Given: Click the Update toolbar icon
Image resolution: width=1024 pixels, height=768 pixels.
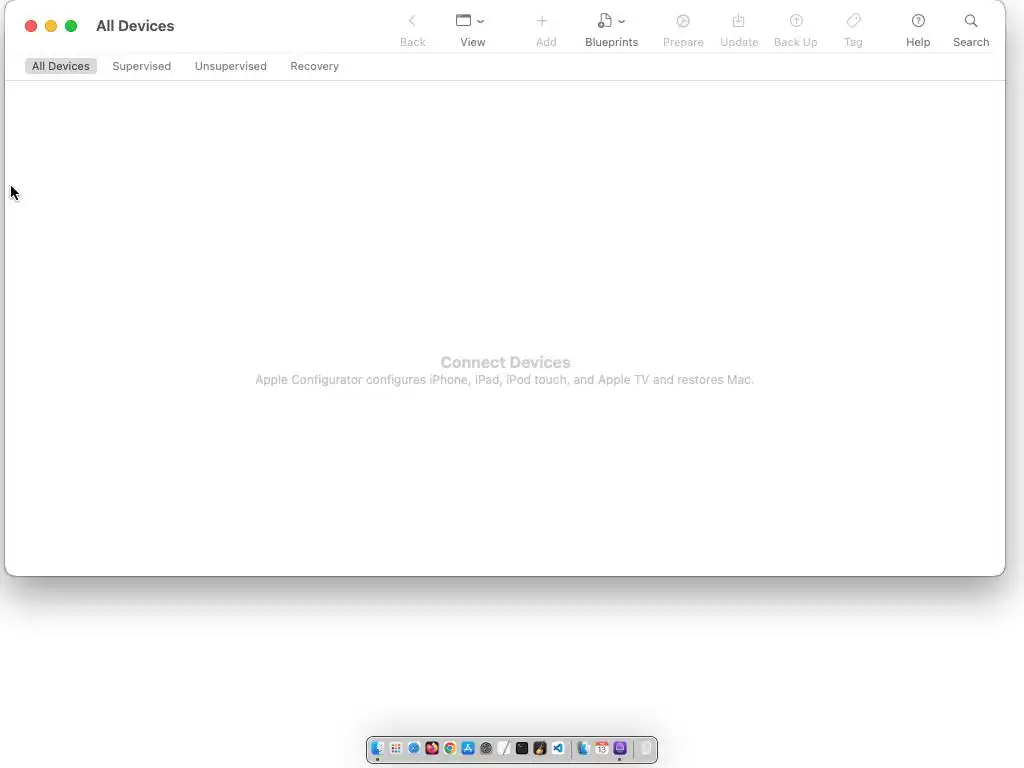Looking at the screenshot, I should (739, 21).
